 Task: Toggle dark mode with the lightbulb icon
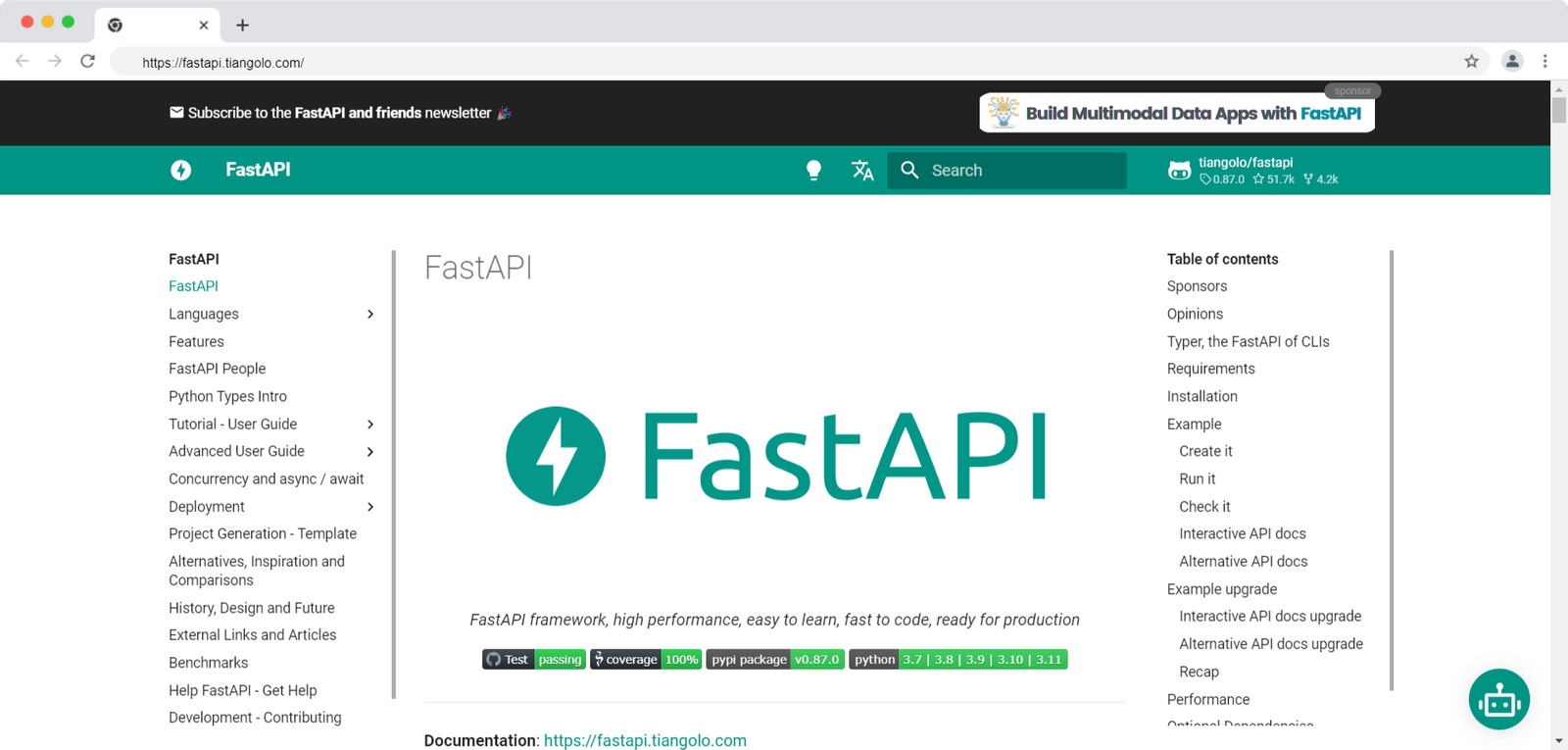coord(813,171)
